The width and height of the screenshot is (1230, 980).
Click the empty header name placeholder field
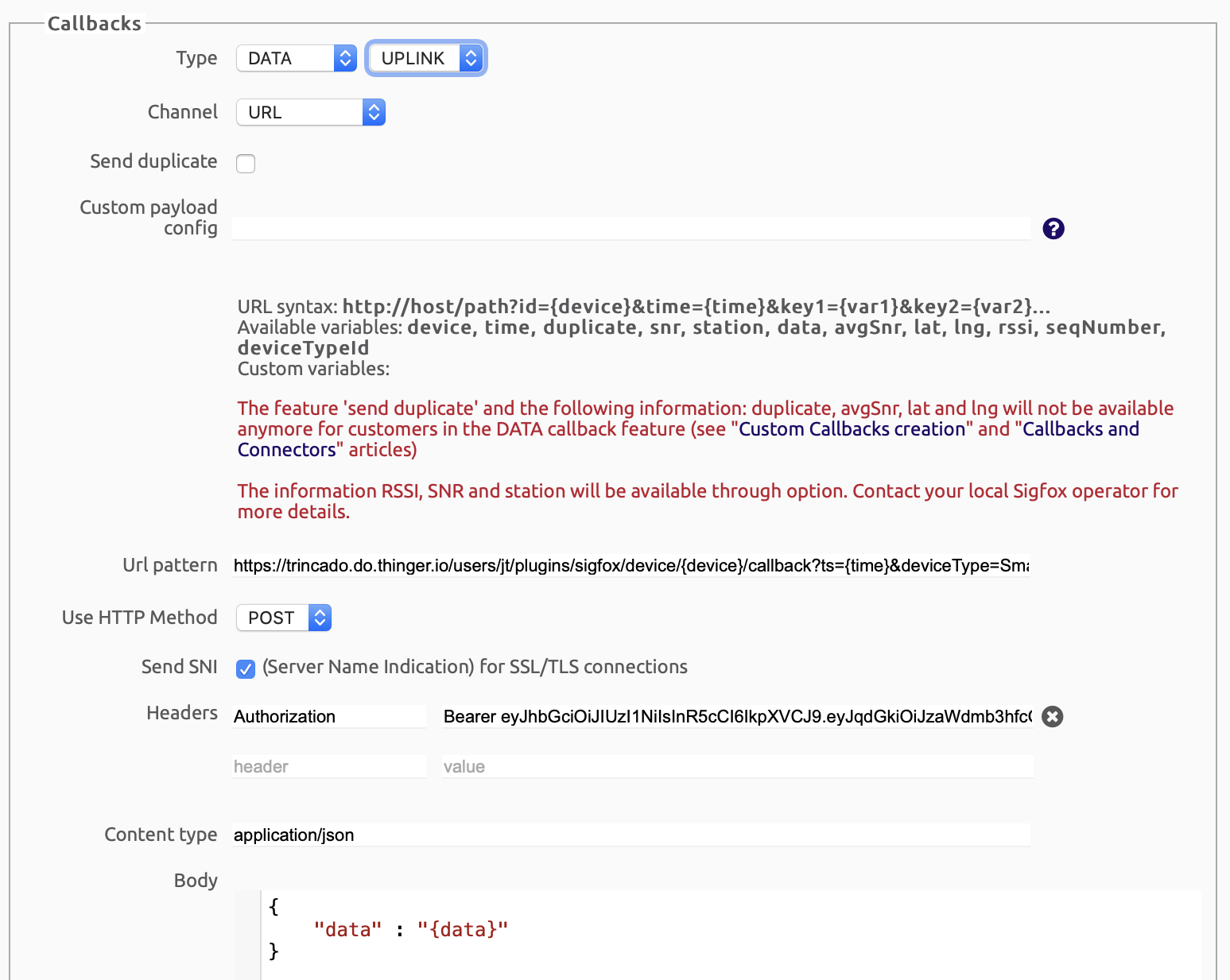tap(329, 767)
